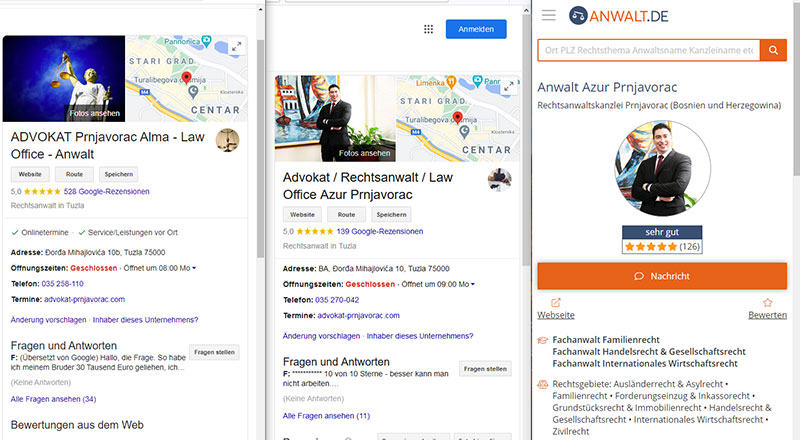800x440 pixels.
Task: Call phone number 035 270-042
Action: point(337,300)
